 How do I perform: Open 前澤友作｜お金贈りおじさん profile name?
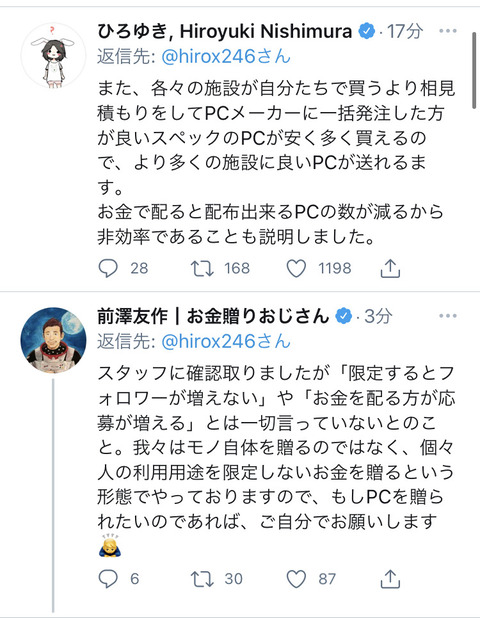[213, 316]
